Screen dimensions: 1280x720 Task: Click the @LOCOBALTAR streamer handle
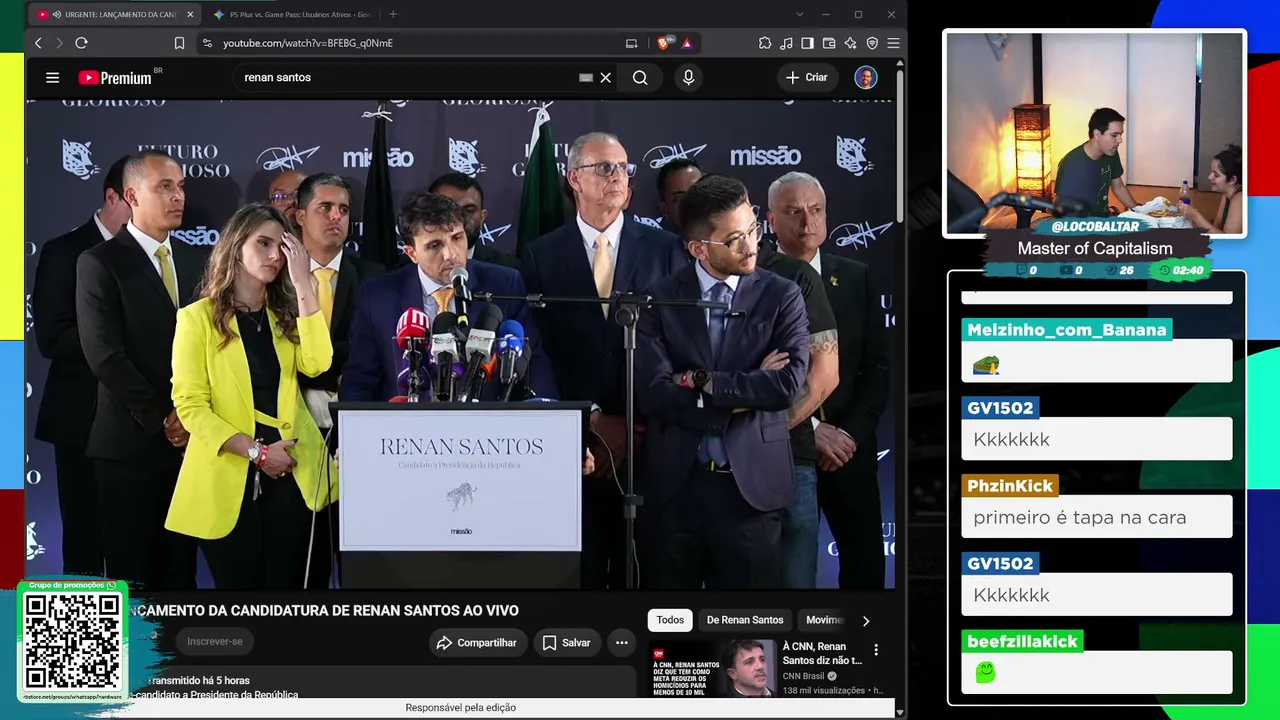pos(1095,227)
